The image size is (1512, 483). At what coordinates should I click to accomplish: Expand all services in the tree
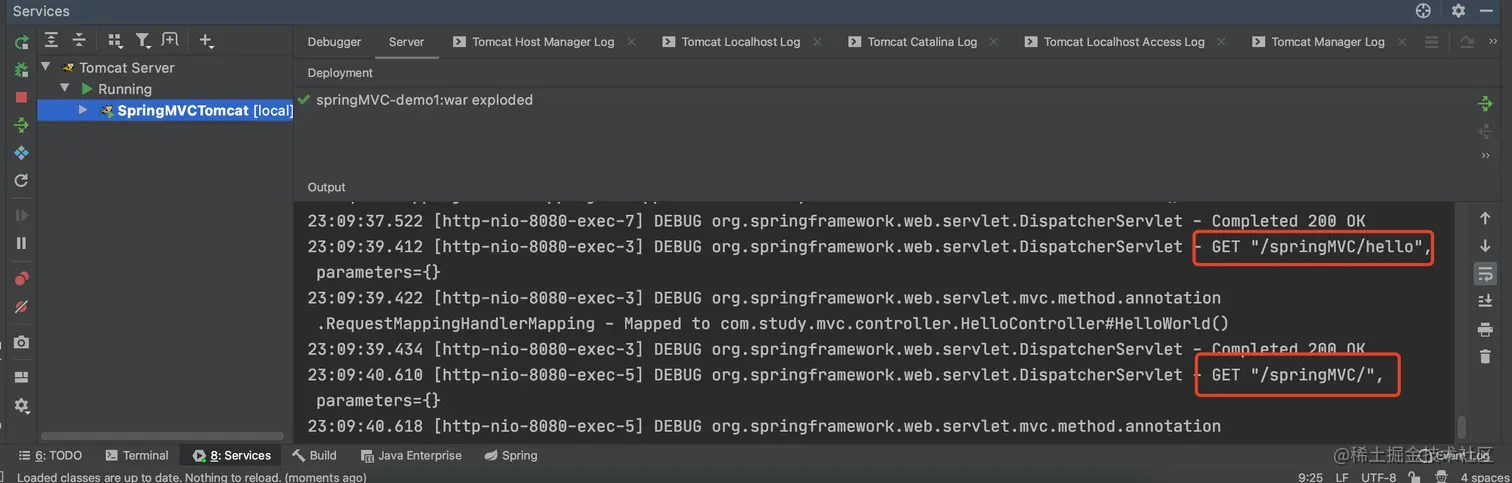pos(52,41)
